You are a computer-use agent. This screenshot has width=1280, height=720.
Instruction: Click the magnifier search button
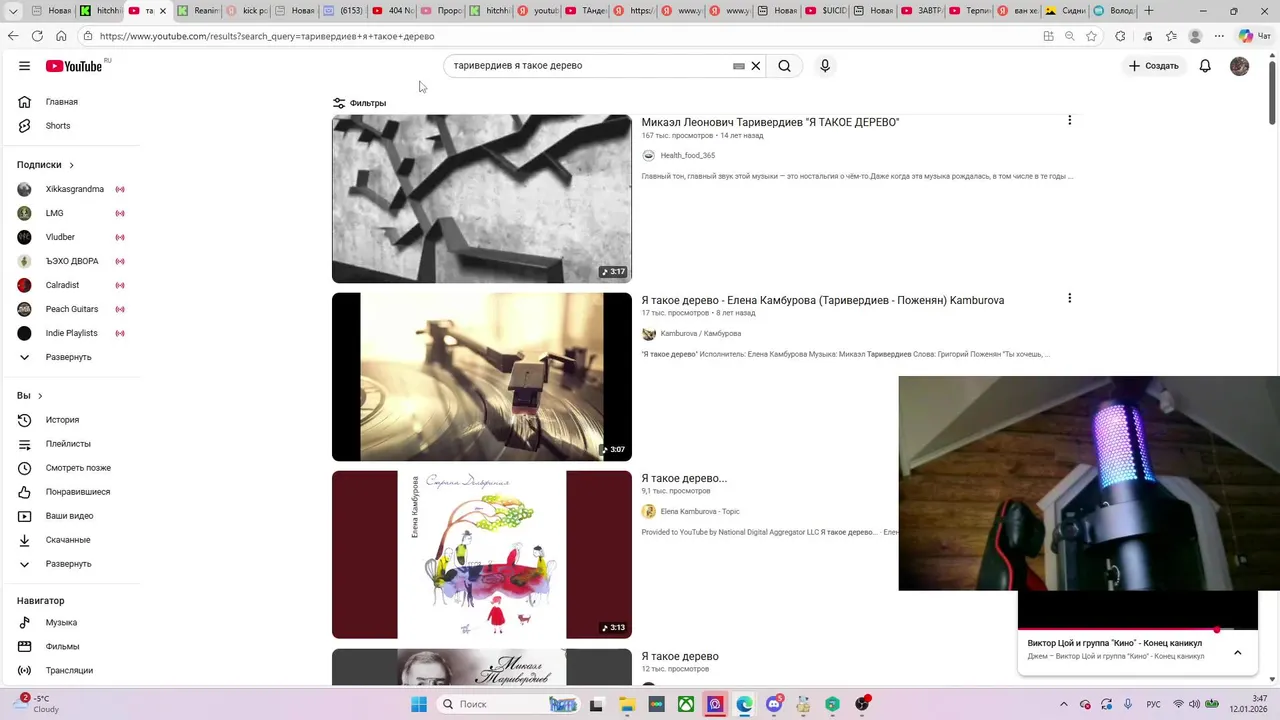(784, 66)
